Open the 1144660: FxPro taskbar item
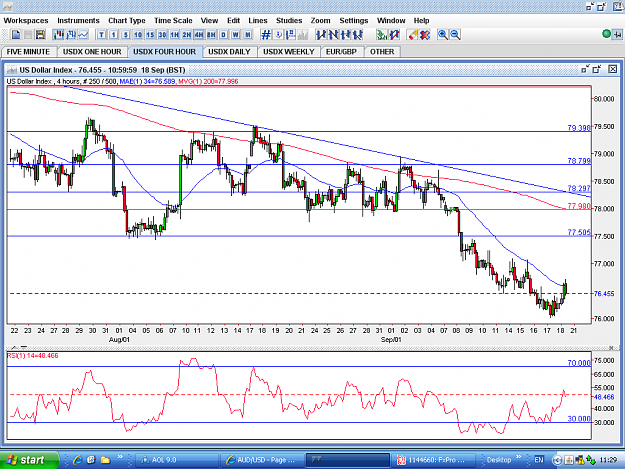Screen dimensions: 625x469 coord(432,460)
